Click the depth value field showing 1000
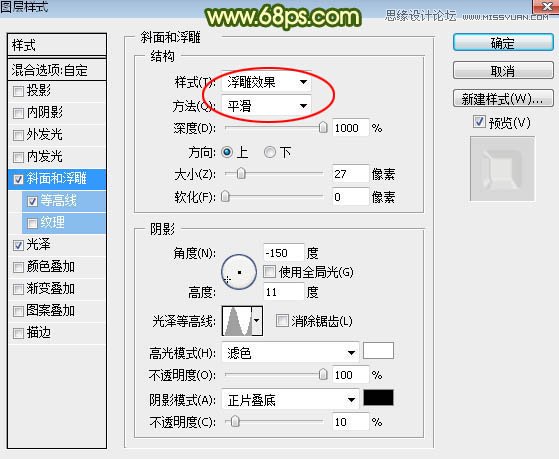The image size is (559, 459). 350,127
